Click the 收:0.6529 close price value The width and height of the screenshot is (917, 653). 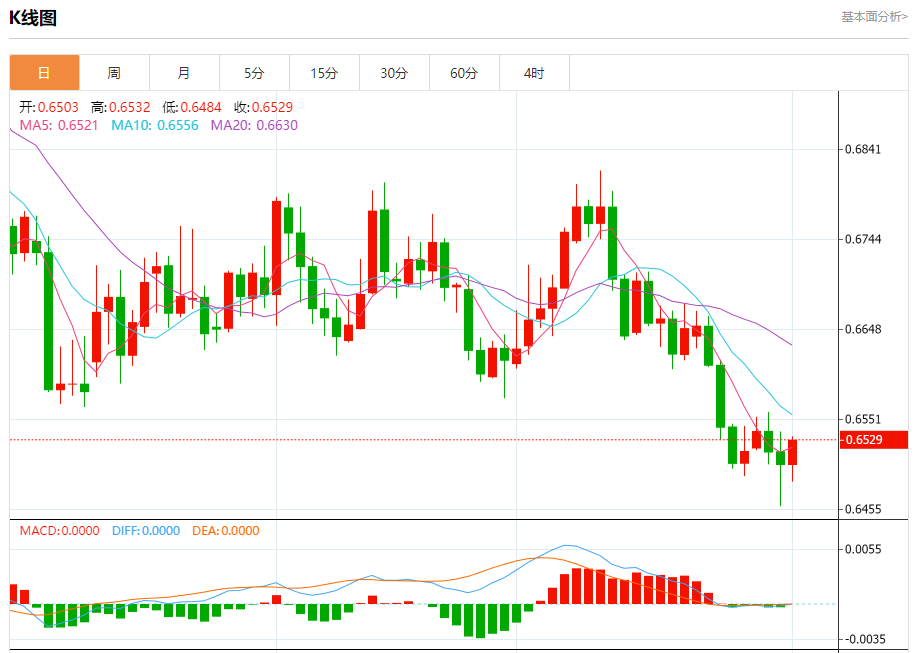pos(263,107)
